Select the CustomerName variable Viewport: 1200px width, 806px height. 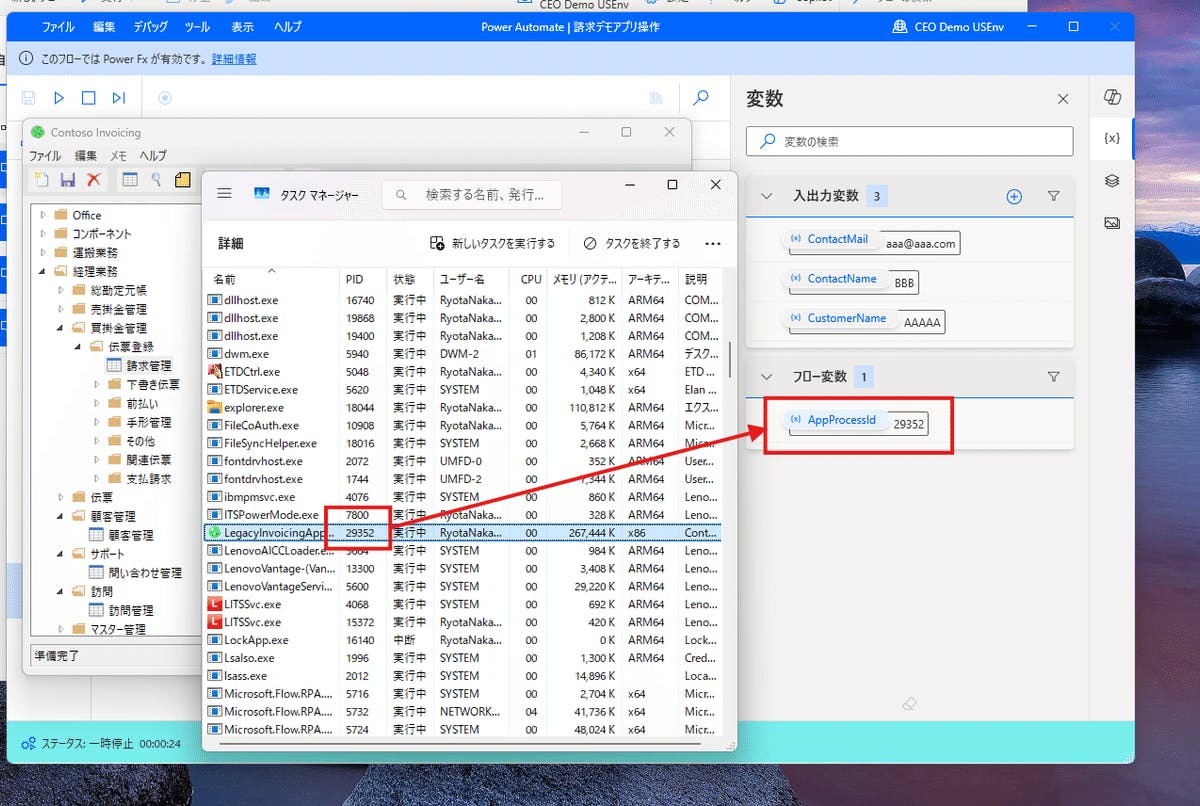839,318
